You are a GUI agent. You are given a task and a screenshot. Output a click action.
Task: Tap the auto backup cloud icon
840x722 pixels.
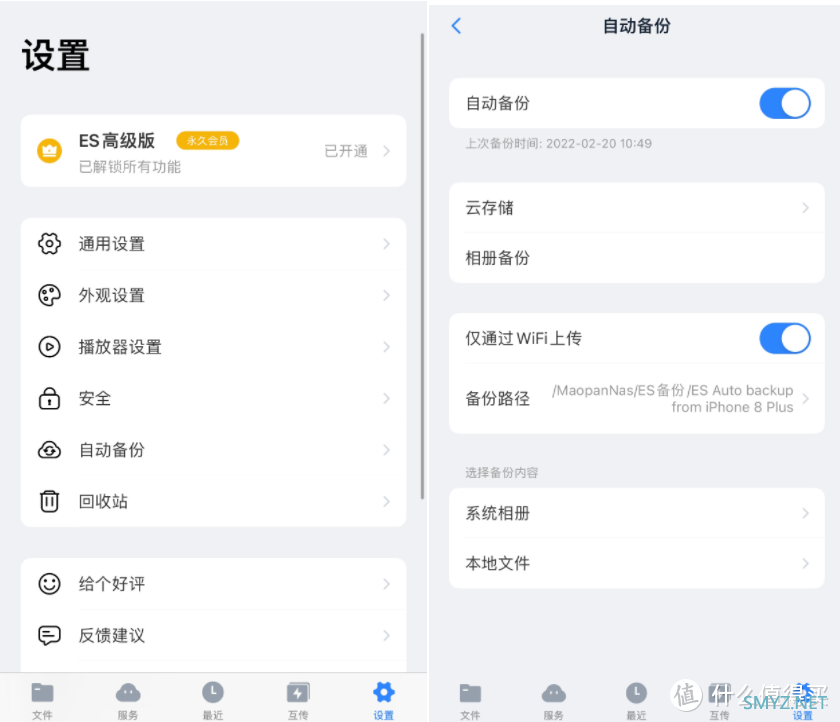pyautogui.click(x=49, y=450)
